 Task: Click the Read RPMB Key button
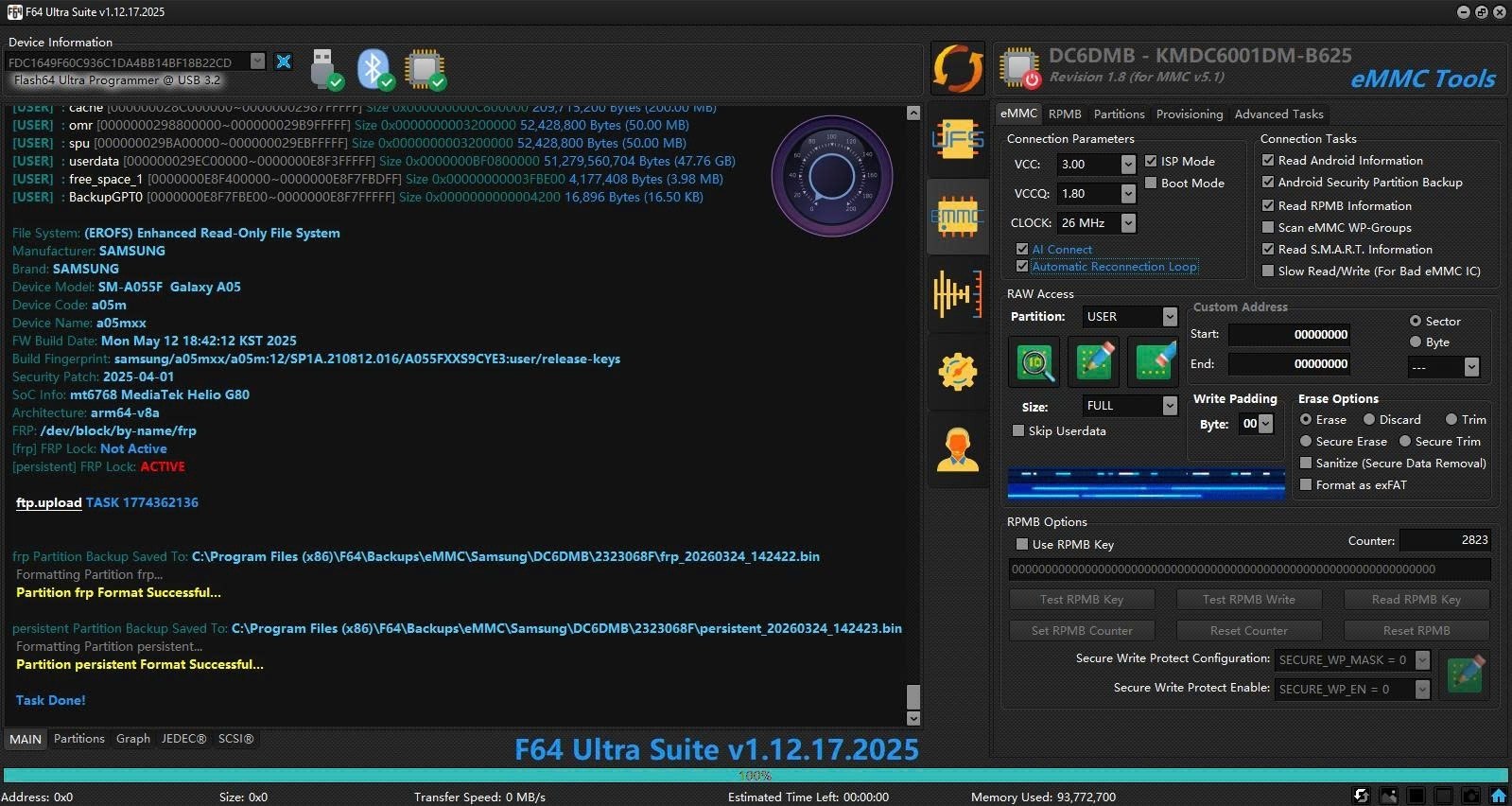[1416, 600]
